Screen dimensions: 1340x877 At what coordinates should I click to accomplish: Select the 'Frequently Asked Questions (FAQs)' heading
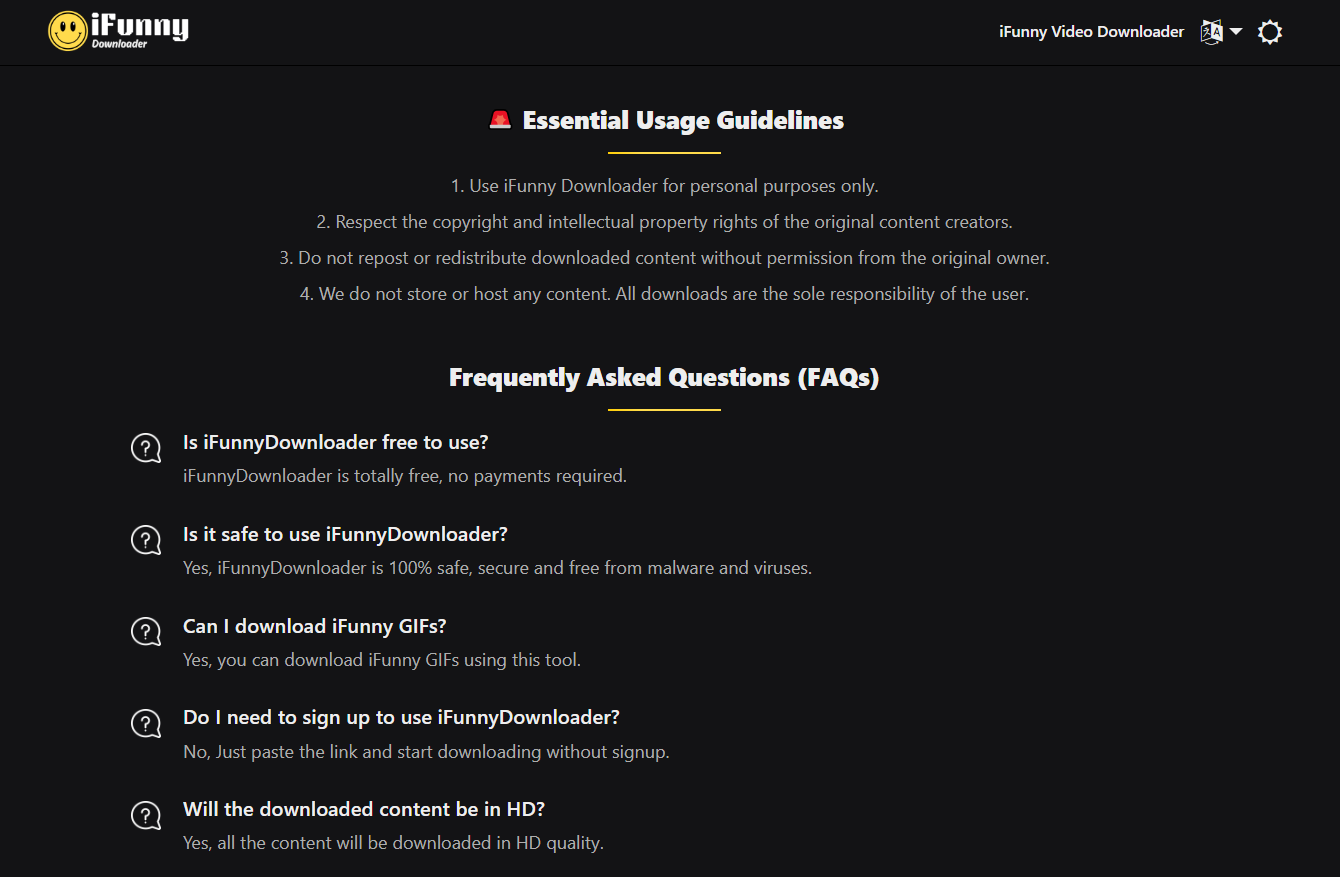[x=664, y=378]
